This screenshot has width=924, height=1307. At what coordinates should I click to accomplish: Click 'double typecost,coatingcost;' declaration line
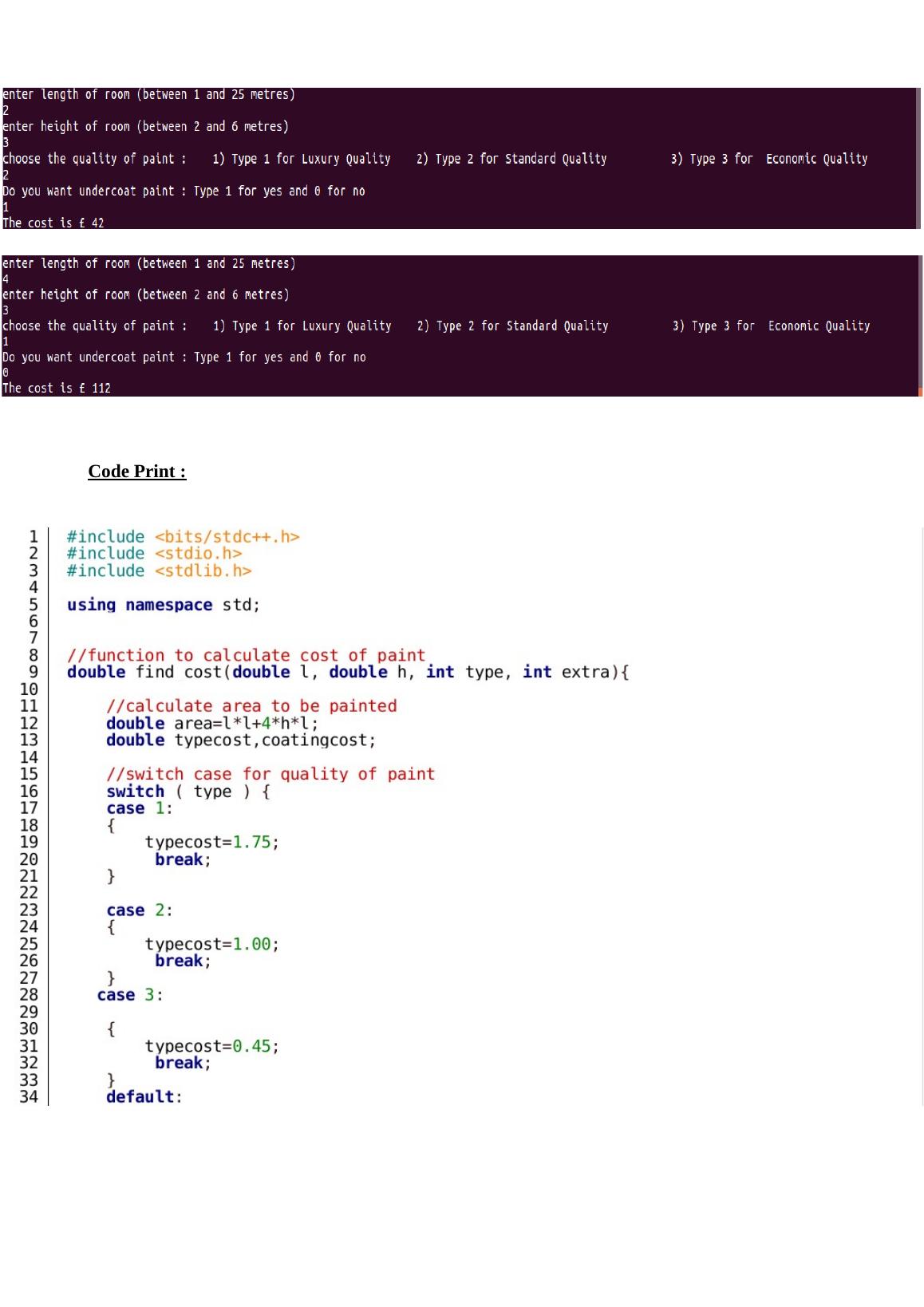(240, 740)
